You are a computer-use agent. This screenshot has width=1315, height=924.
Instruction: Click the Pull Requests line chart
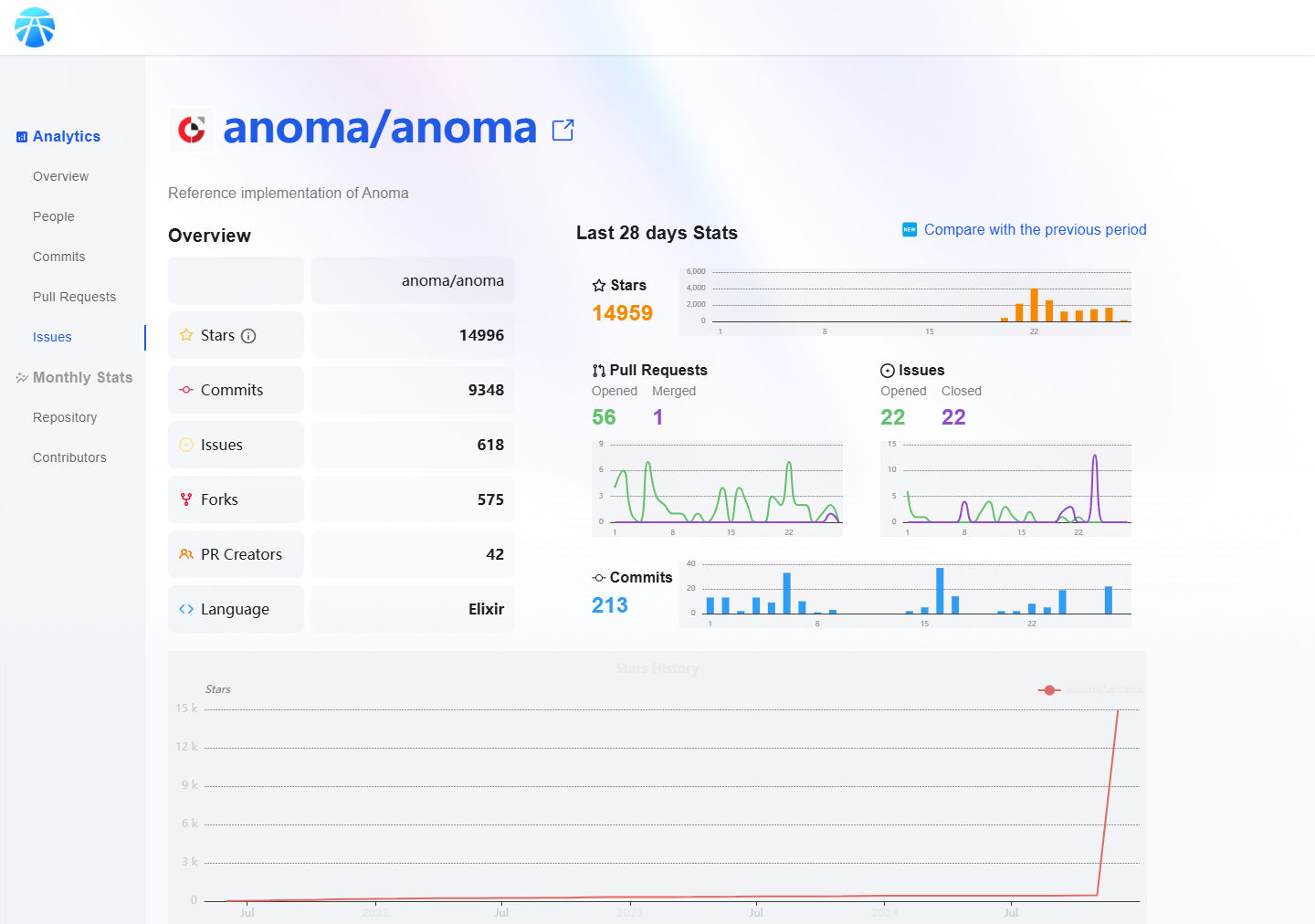pos(718,488)
